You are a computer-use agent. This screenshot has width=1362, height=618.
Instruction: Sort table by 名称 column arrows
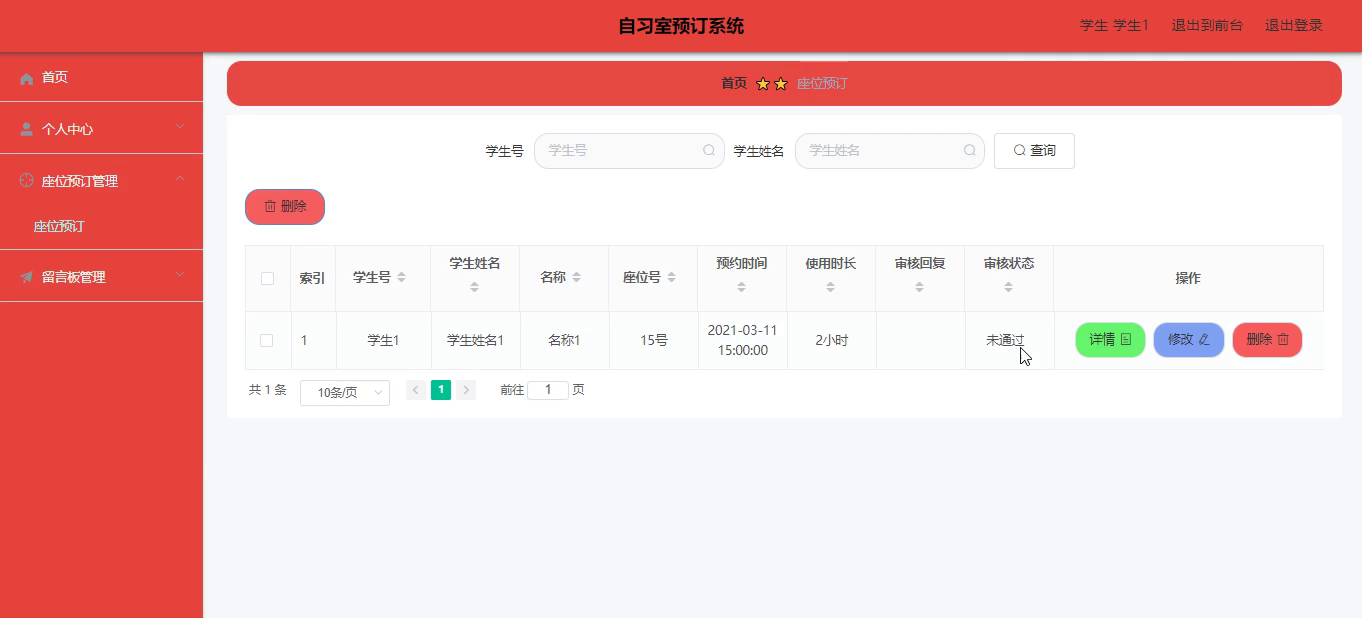tap(576, 277)
